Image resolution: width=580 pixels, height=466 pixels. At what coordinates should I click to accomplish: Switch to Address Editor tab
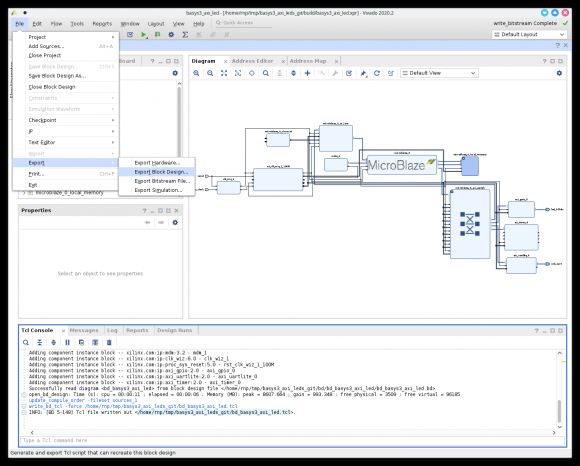(252, 61)
